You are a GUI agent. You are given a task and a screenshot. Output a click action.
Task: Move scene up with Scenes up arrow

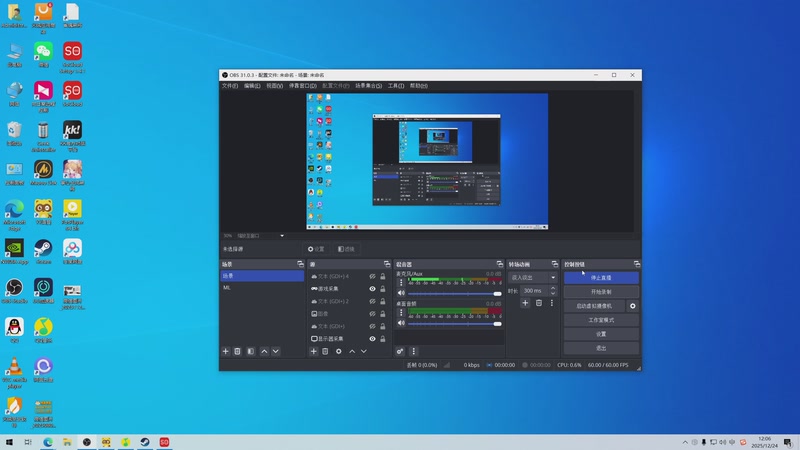click(264, 351)
